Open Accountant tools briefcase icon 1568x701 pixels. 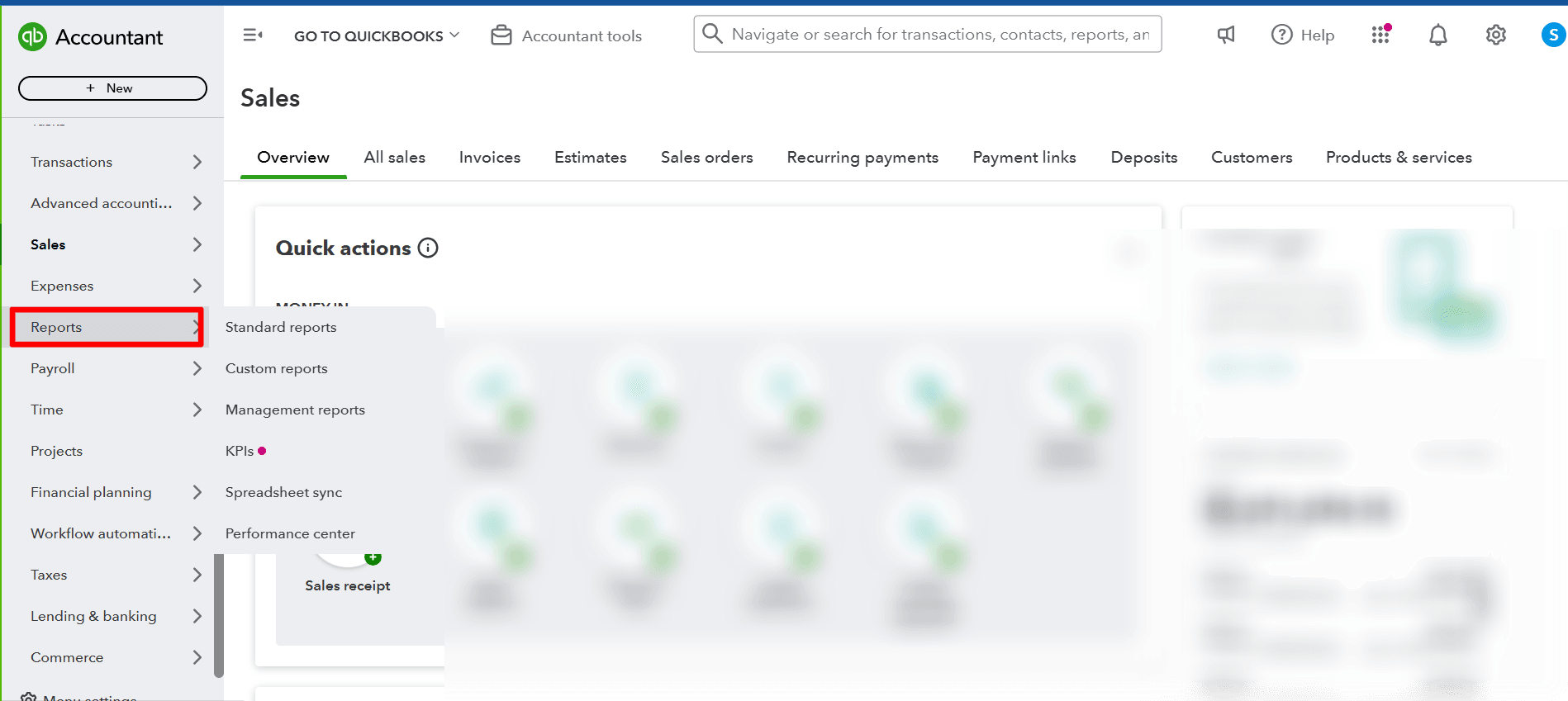click(x=501, y=36)
